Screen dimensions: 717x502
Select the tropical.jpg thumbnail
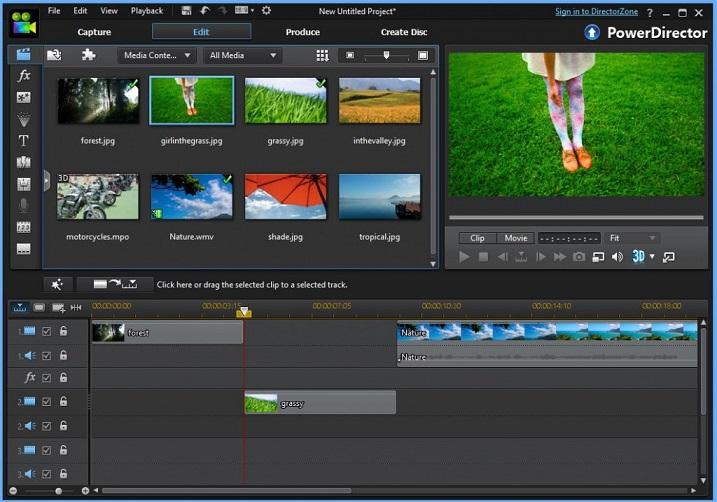click(x=379, y=197)
